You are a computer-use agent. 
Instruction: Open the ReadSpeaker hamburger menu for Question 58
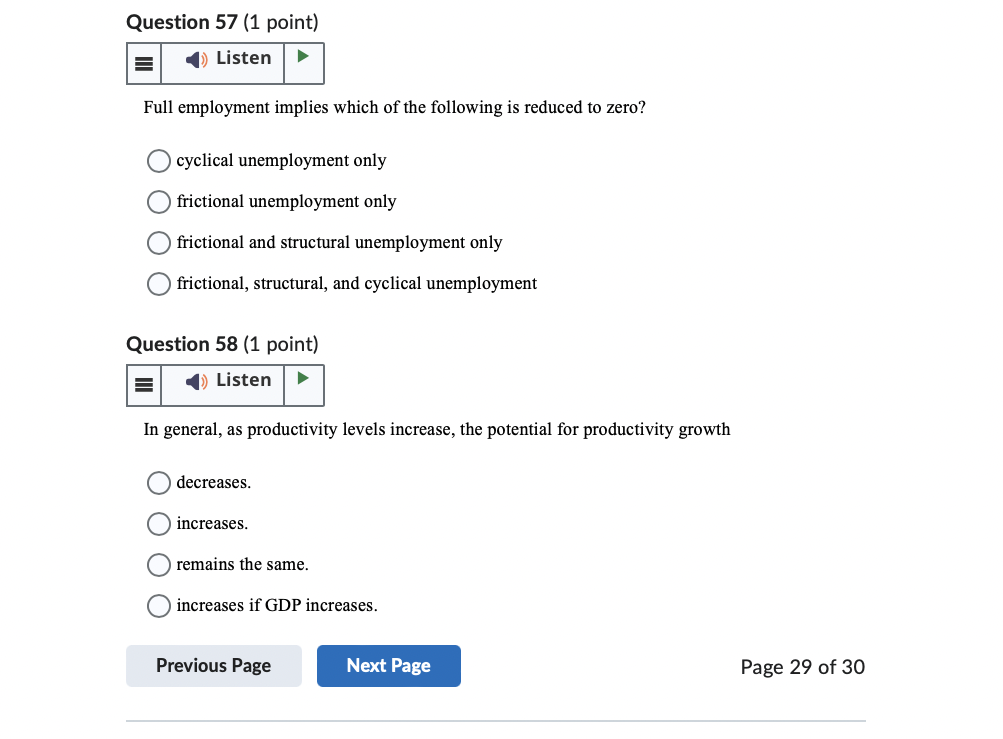click(143, 384)
